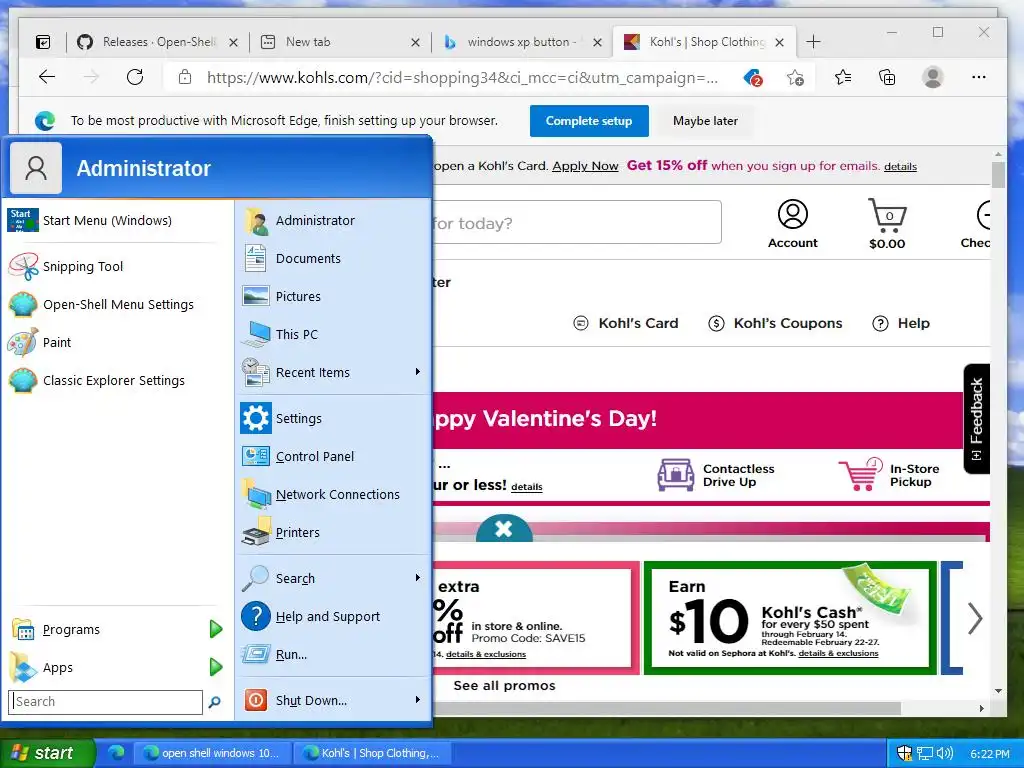Switch to open shell windows 10 taskbar window
Viewport: 1024px width, 768px height.
pyautogui.click(x=212, y=753)
